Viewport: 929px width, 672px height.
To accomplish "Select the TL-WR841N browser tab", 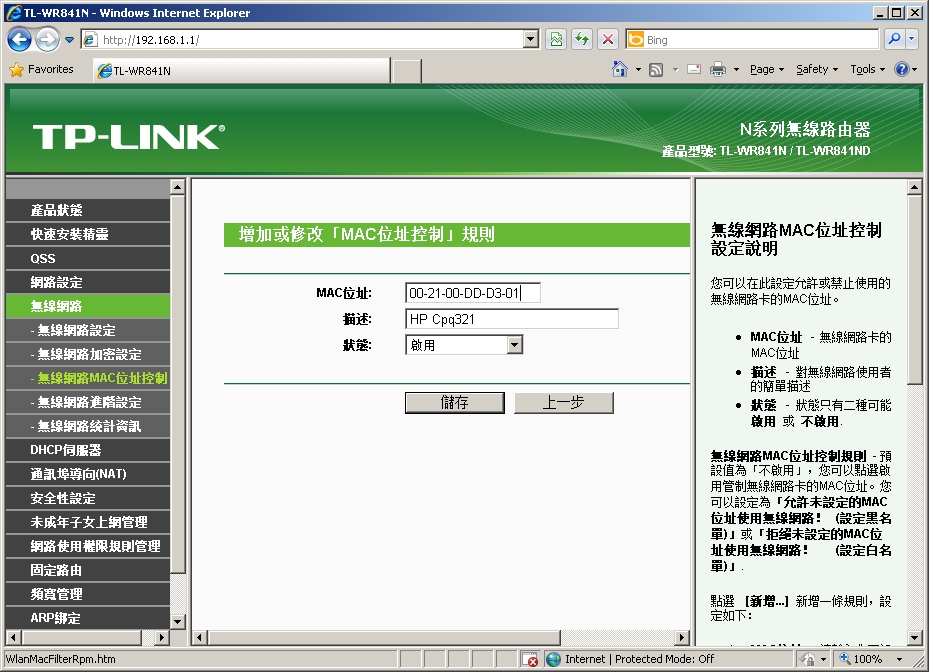I will (242, 71).
